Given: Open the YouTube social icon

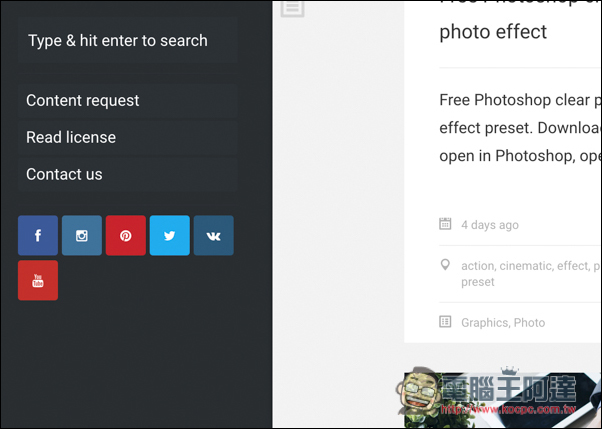Looking at the screenshot, I should [x=38, y=280].
